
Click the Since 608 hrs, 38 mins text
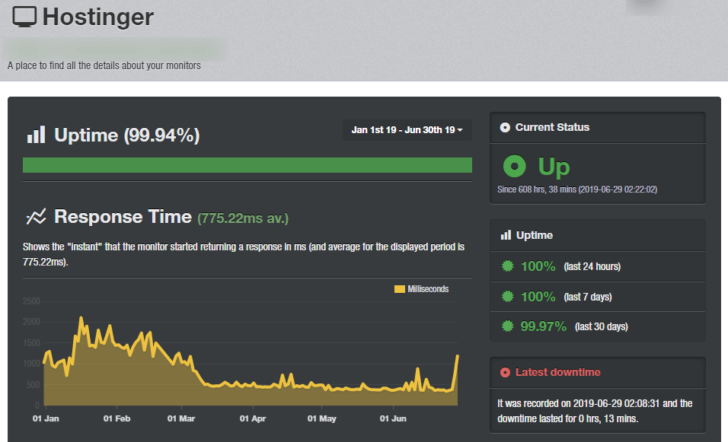577,189
